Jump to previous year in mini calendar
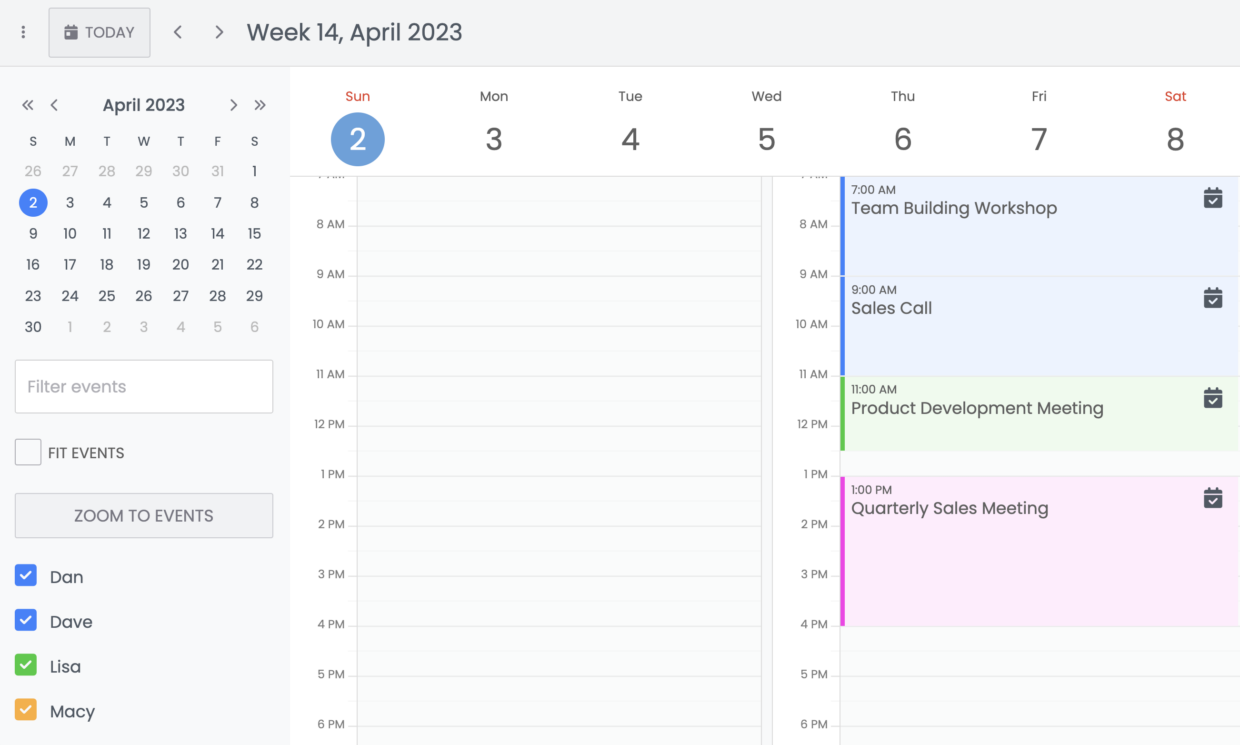Screen dimensions: 1240x745 28,105
